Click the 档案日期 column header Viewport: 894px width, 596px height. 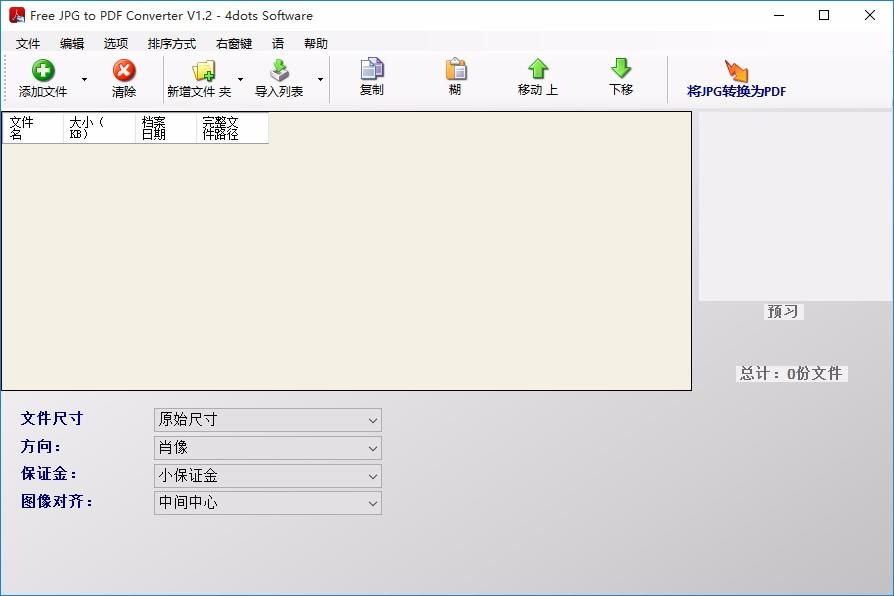point(166,128)
